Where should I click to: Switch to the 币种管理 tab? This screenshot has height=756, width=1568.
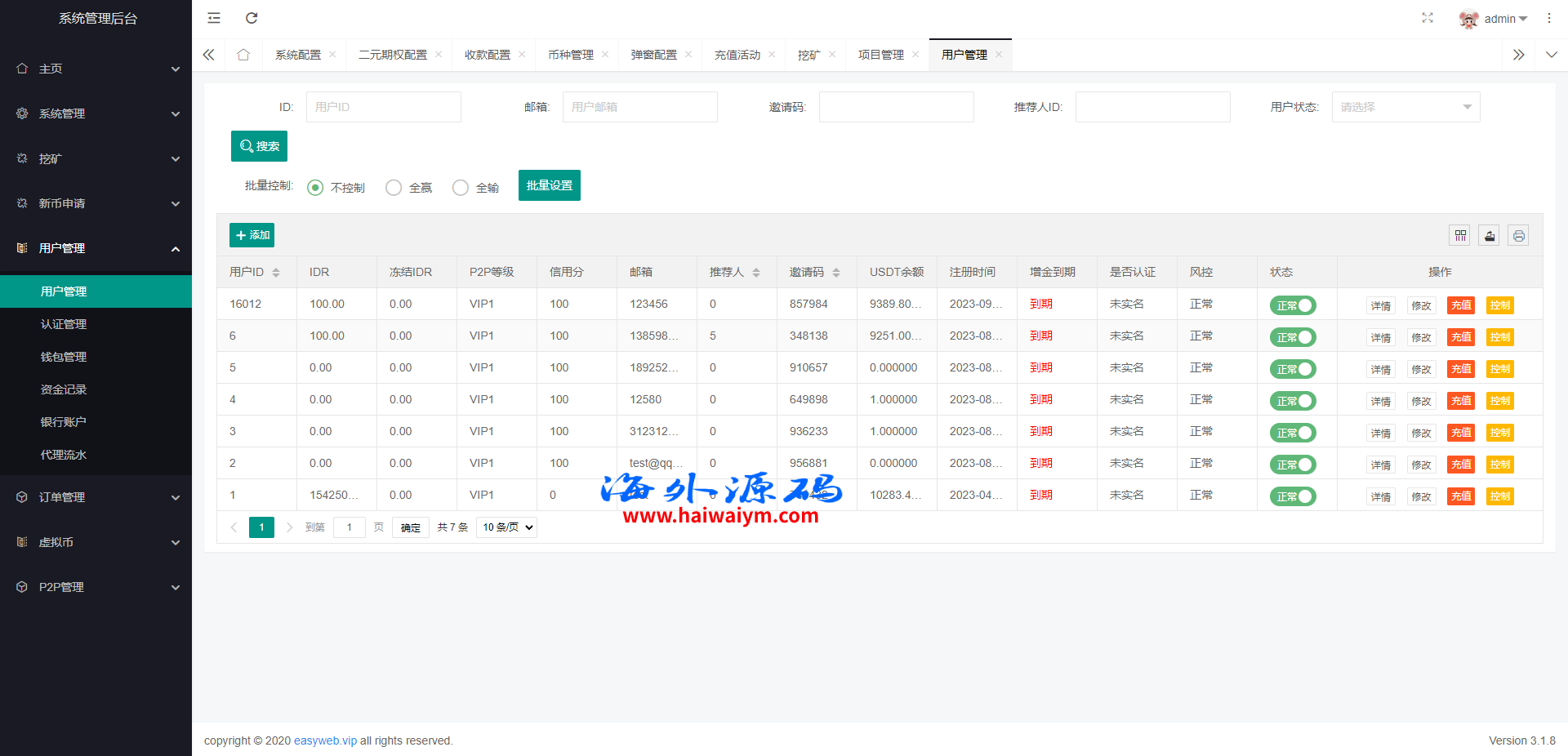pyautogui.click(x=571, y=55)
